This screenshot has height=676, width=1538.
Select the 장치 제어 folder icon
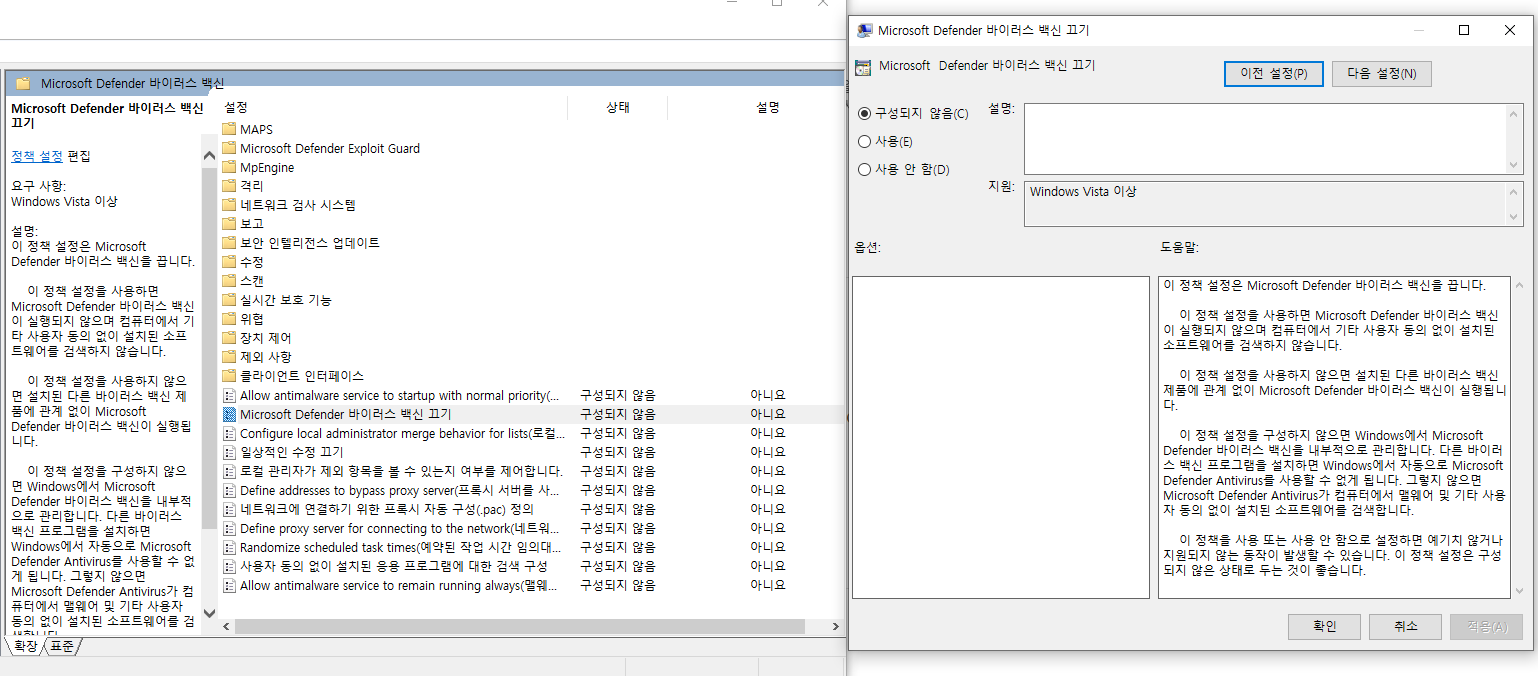pyautogui.click(x=229, y=338)
